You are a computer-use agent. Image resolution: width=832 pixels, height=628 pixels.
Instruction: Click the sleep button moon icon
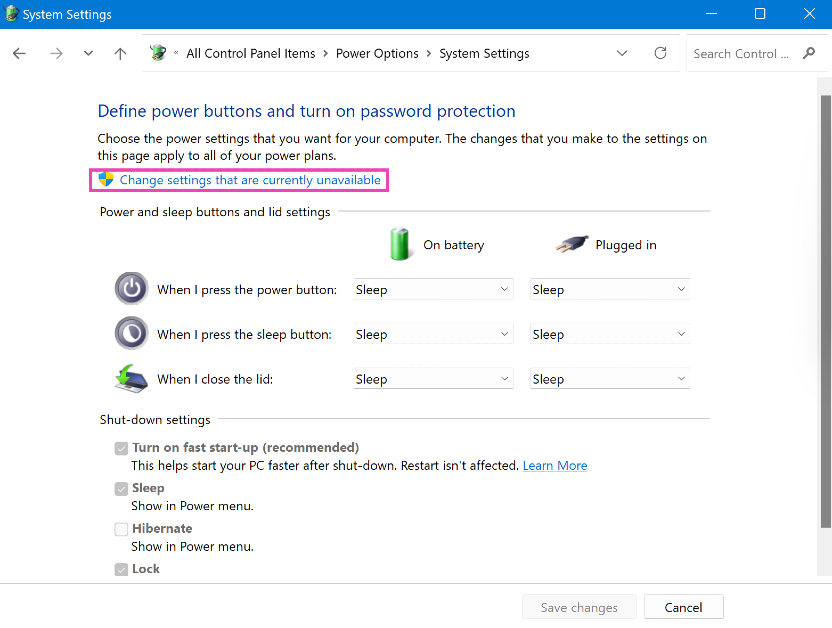(131, 334)
